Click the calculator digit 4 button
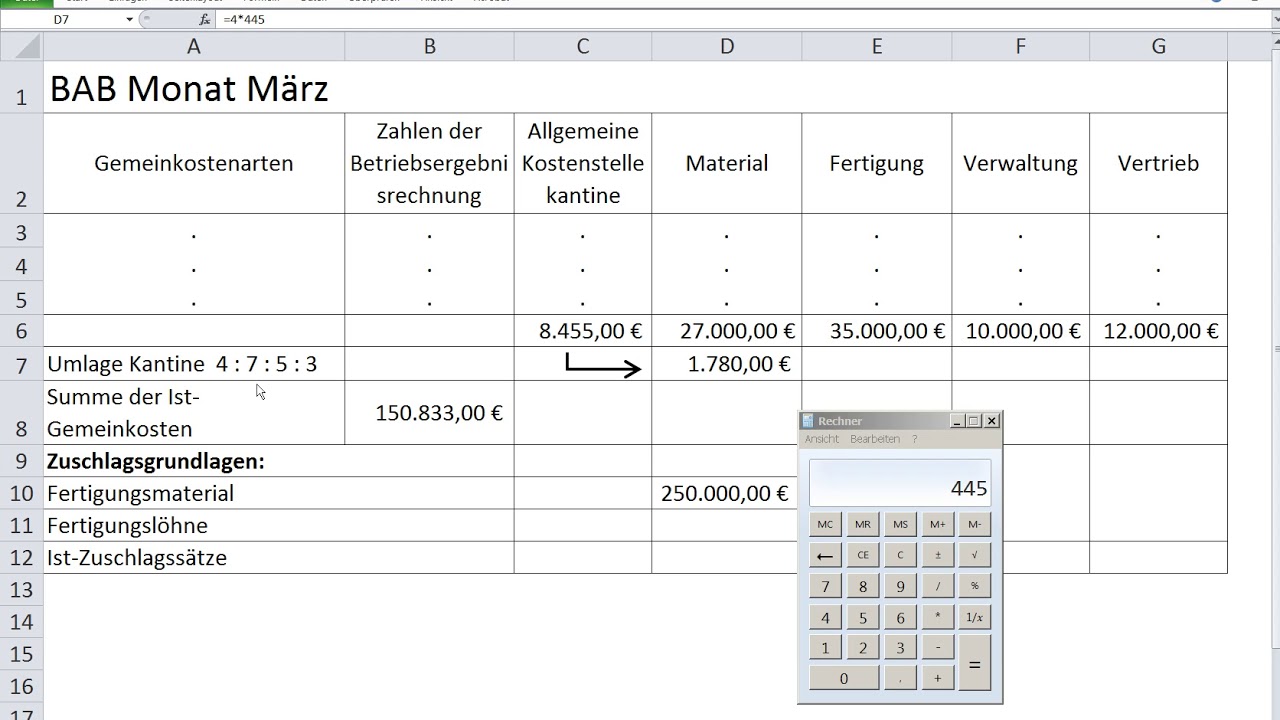Screen dimensions: 1280x720 pos(825,618)
